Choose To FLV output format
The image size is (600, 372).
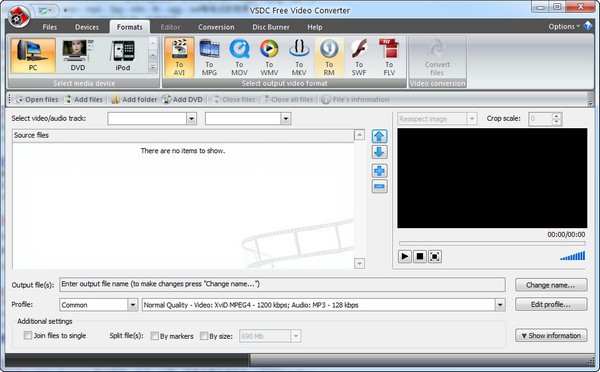point(389,57)
